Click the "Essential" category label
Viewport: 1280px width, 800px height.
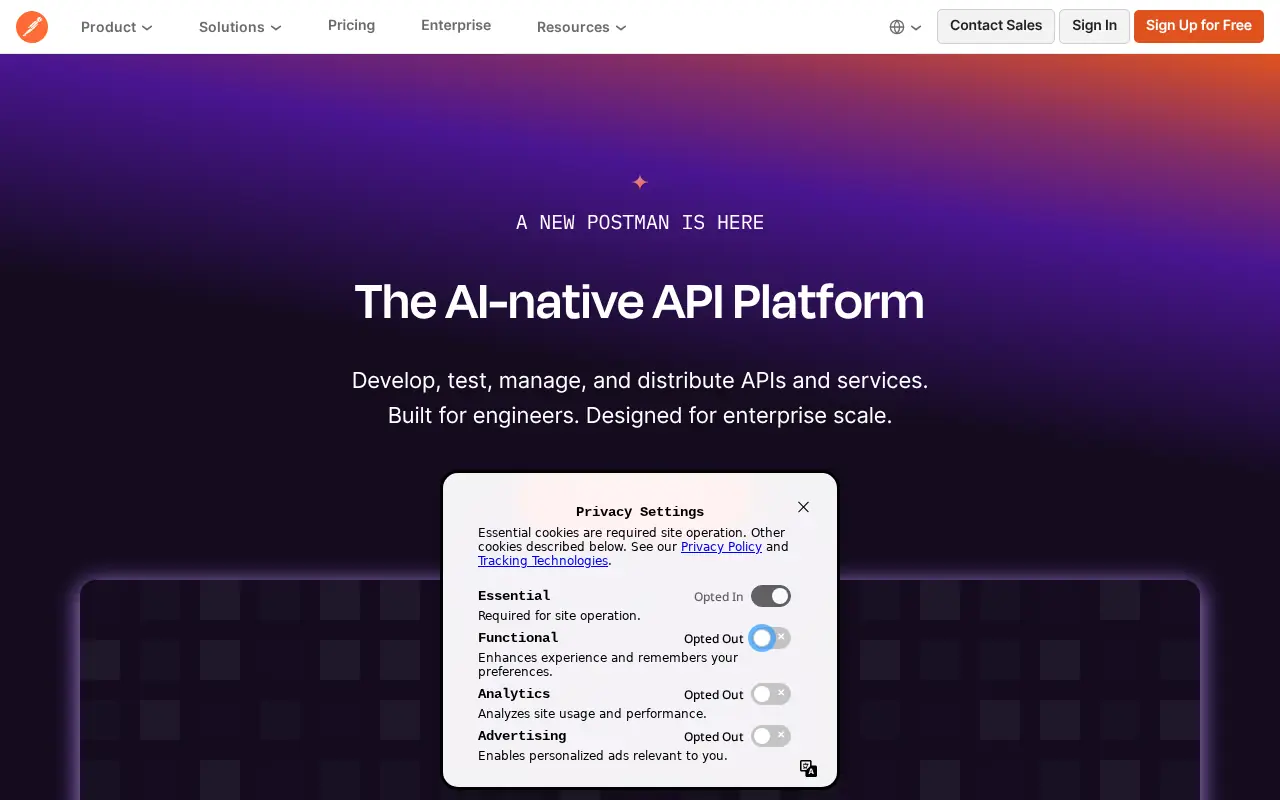(514, 596)
